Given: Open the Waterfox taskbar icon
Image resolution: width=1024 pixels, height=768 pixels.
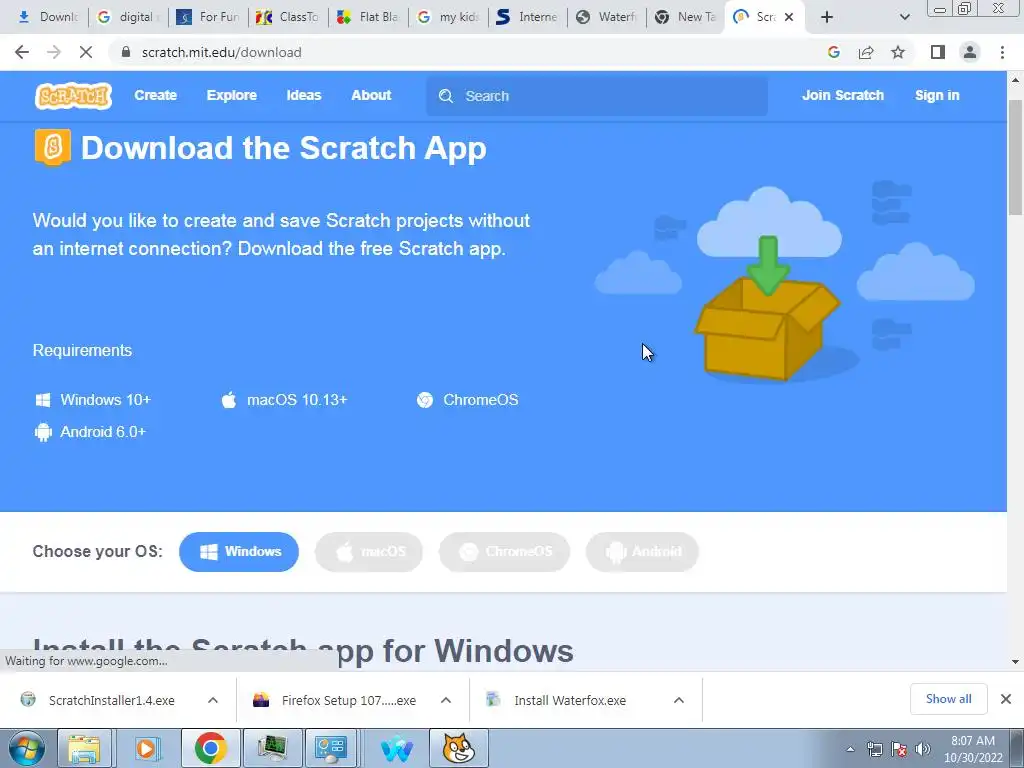Looking at the screenshot, I should [x=396, y=748].
